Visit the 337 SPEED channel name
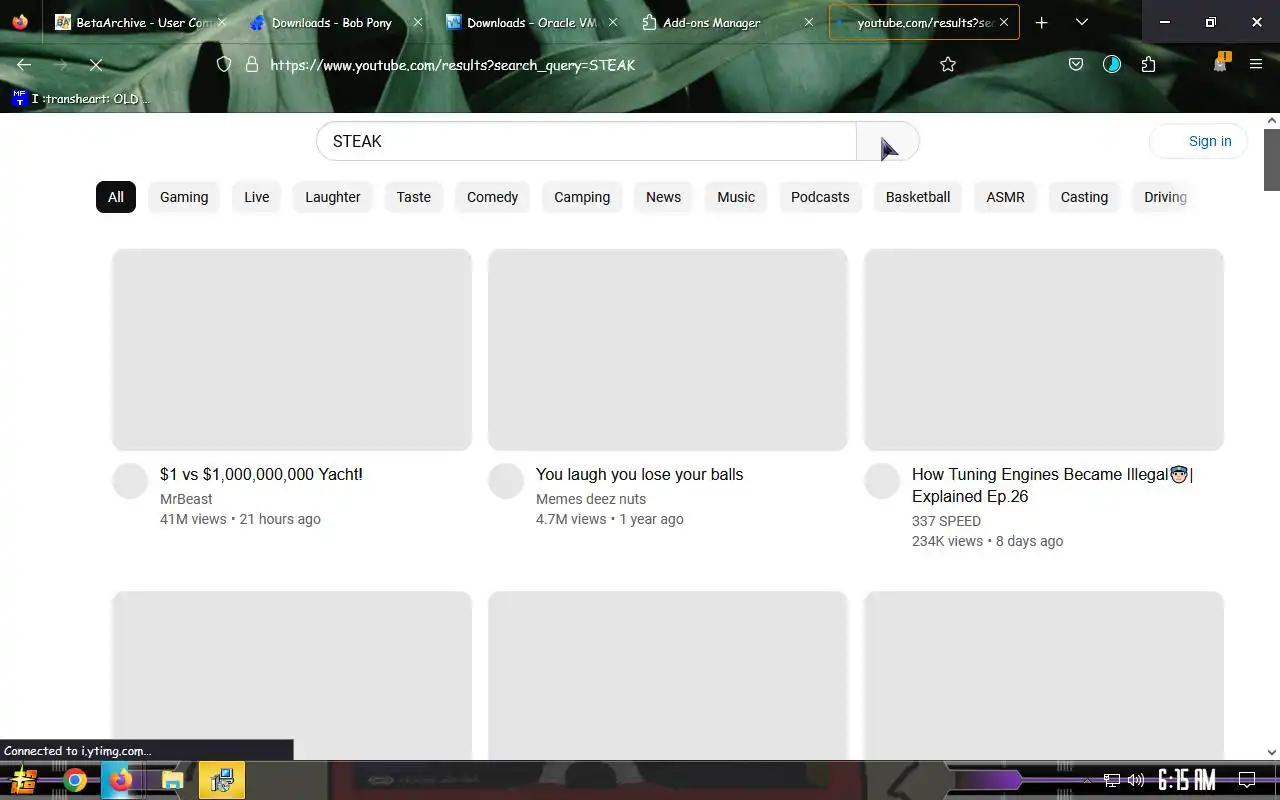Screen dimensions: 1280x800 pyautogui.click(x=946, y=521)
